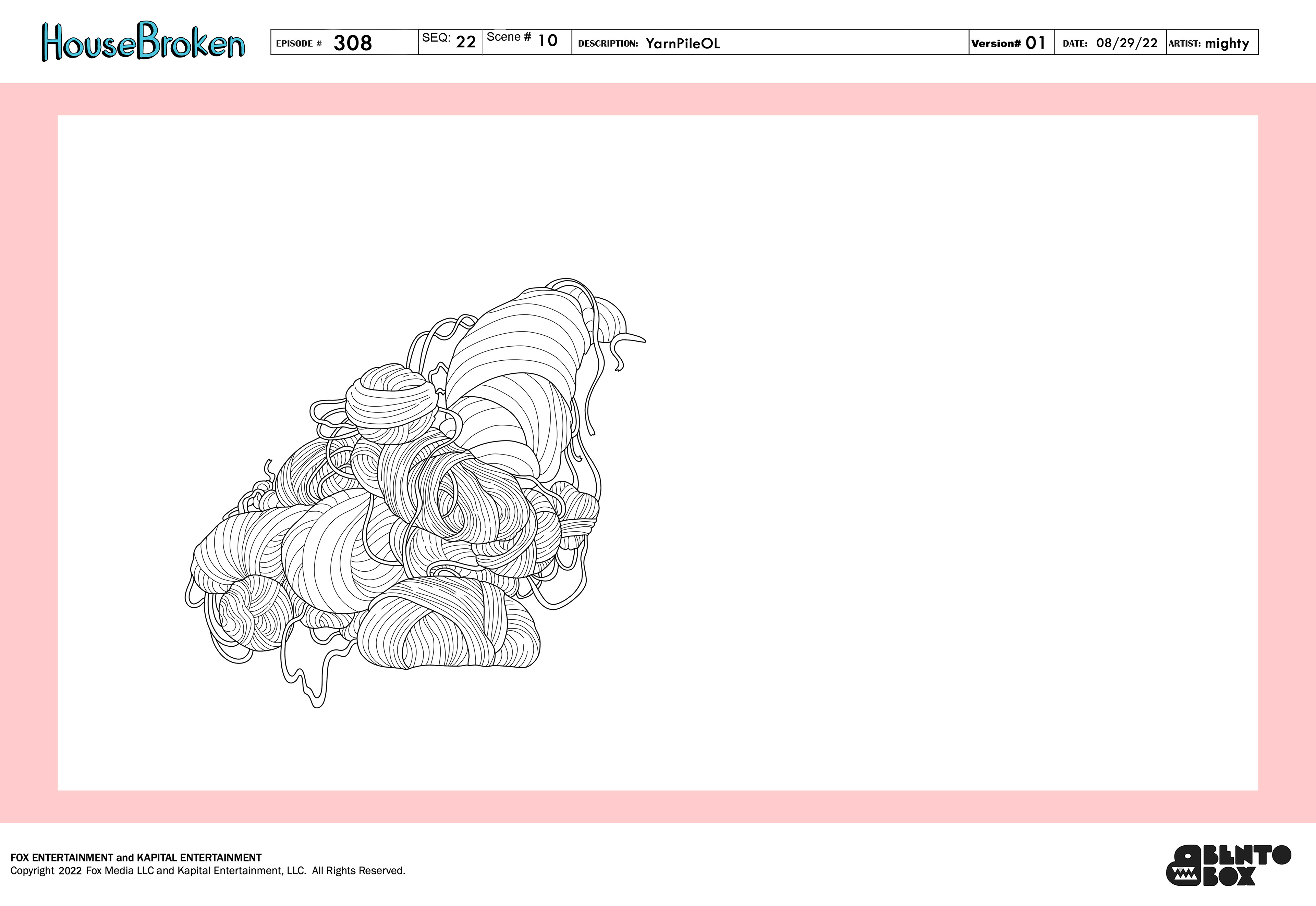Click FOX ENTERTAINMENT and KAPITAL ENTERTAINMENT heading

[x=136, y=857]
